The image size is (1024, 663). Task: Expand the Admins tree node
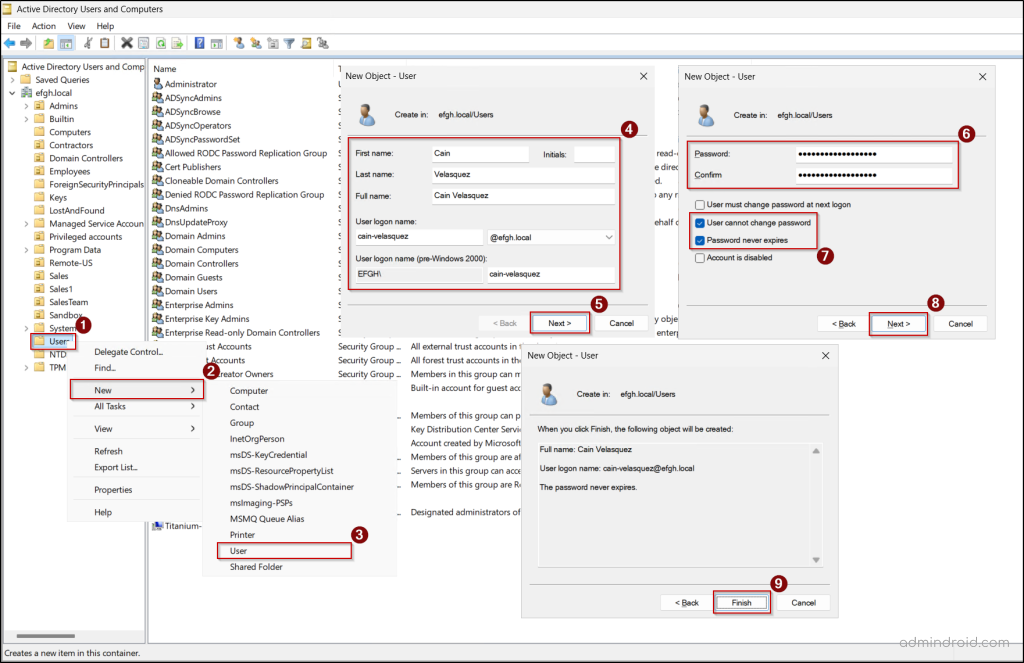[27, 106]
